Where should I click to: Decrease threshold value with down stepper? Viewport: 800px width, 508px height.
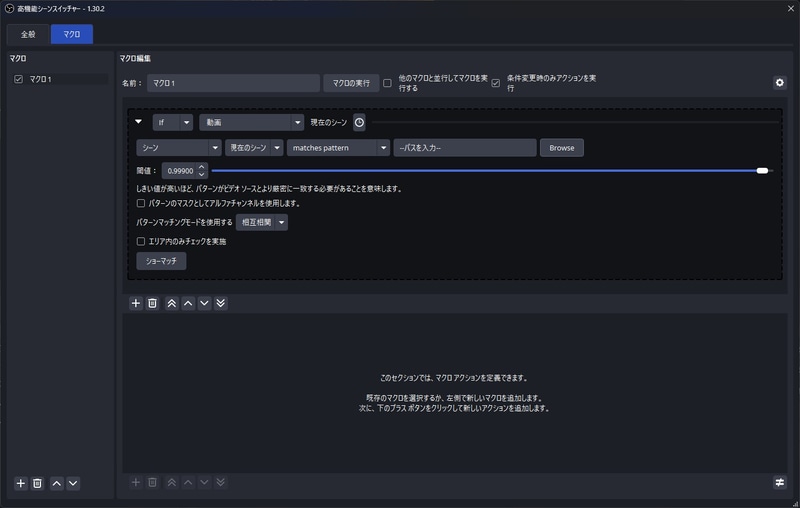coord(202,174)
